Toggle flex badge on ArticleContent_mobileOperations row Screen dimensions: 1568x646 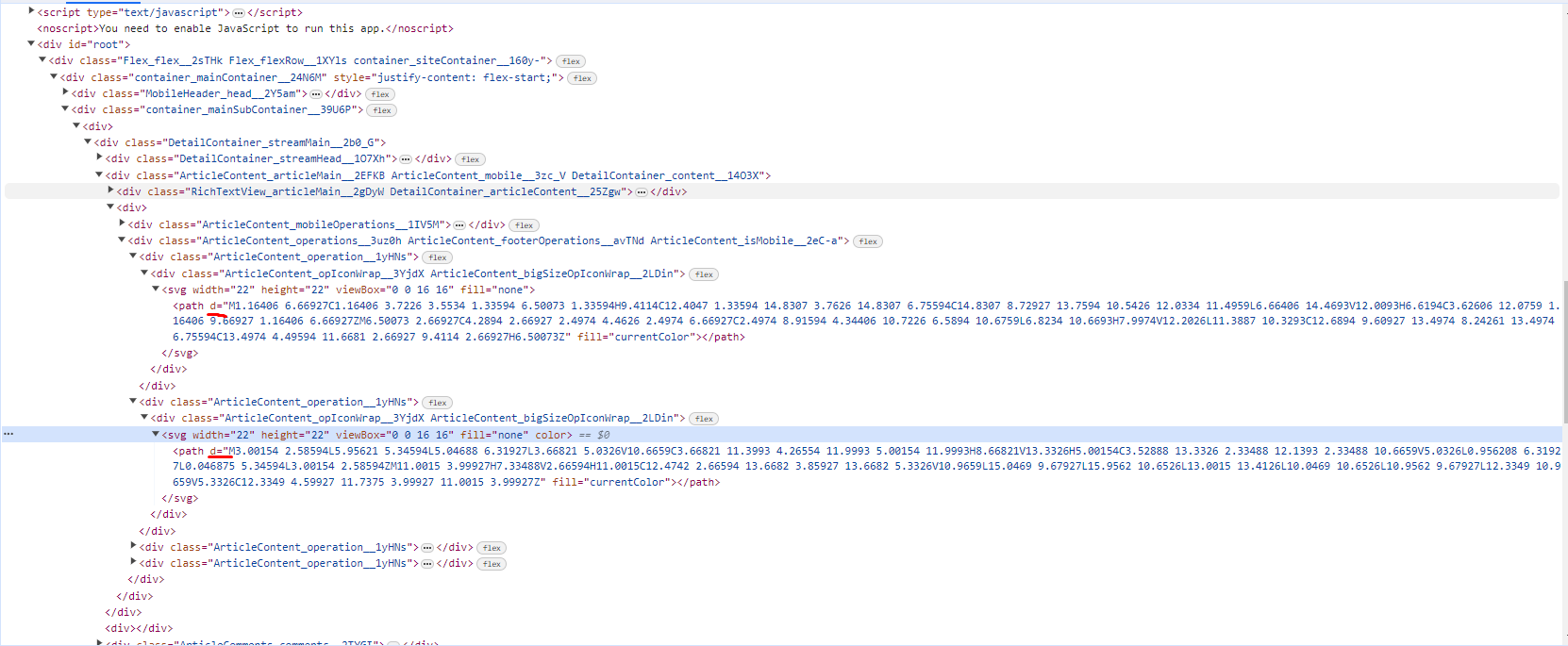click(524, 225)
